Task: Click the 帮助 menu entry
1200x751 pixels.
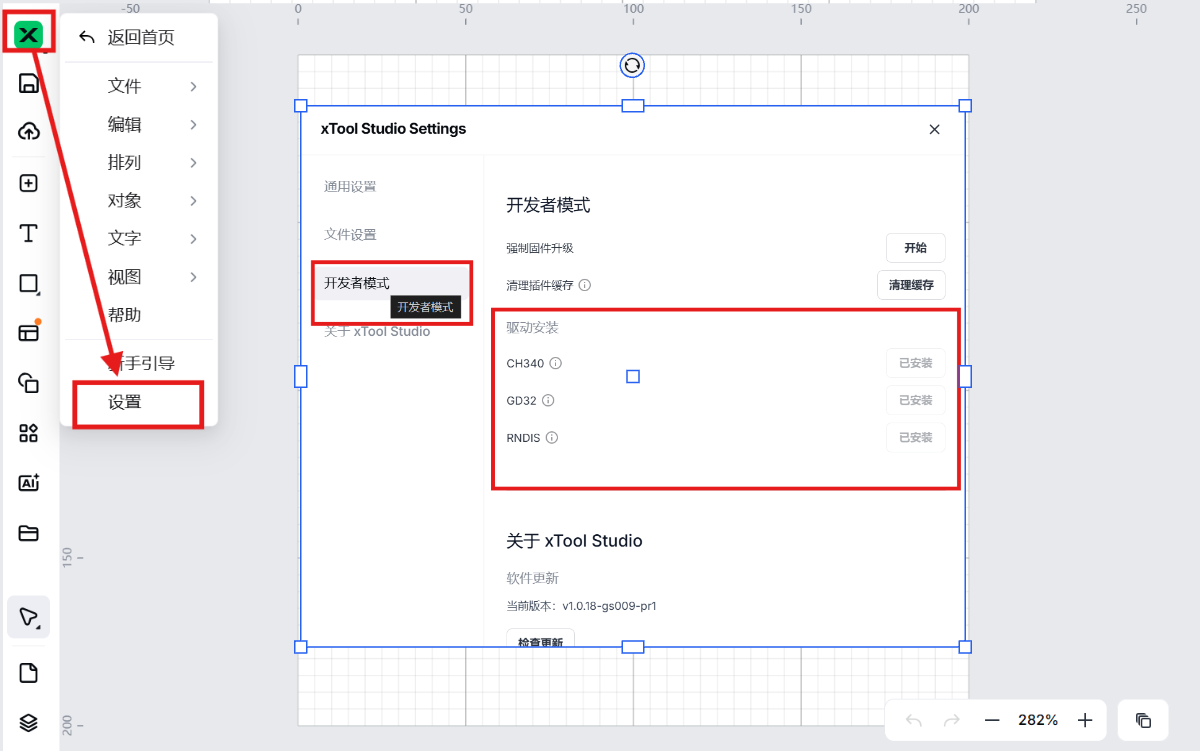Action: [126, 315]
